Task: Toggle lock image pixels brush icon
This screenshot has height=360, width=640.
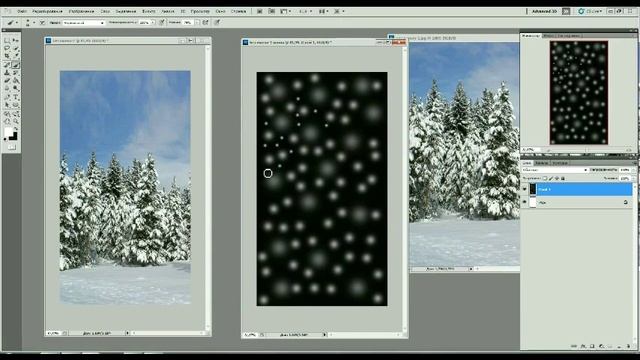Action: tap(551, 178)
